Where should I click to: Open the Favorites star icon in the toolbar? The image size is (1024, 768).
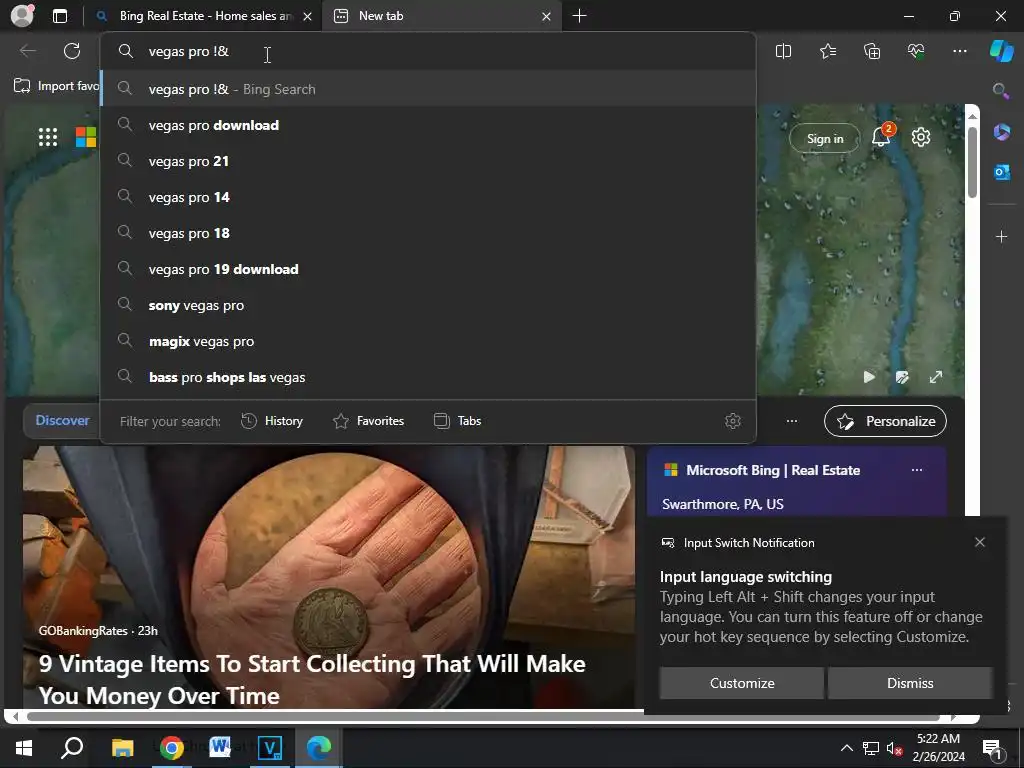pos(827,51)
